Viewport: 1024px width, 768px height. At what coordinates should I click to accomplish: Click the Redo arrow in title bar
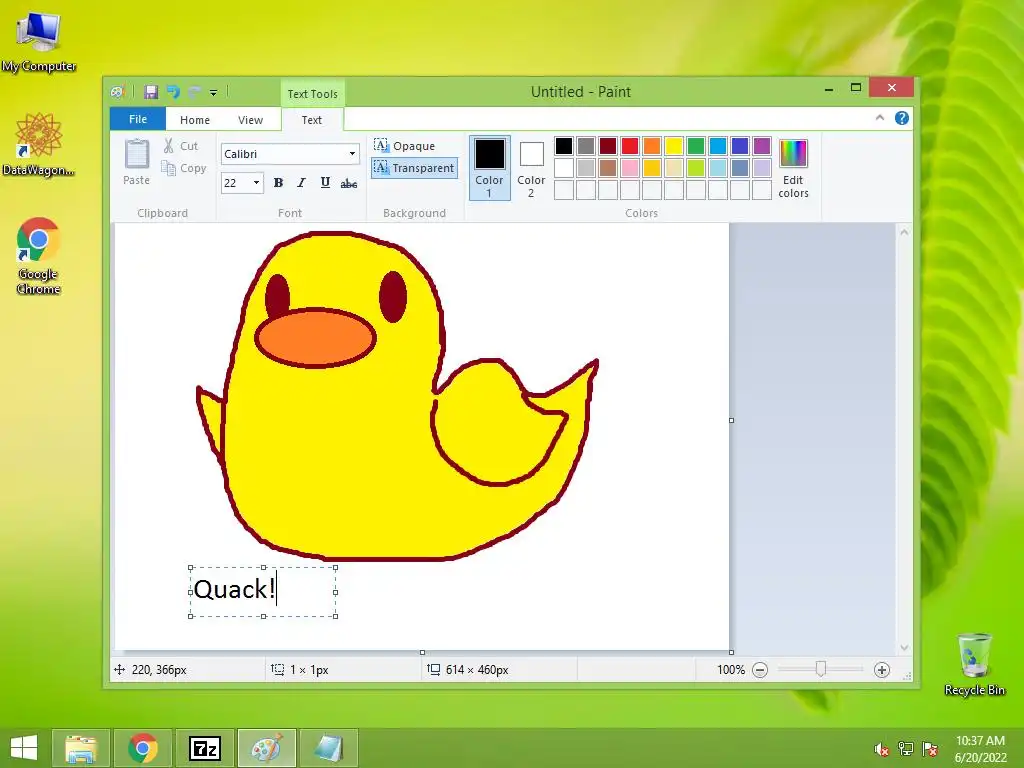[x=195, y=92]
